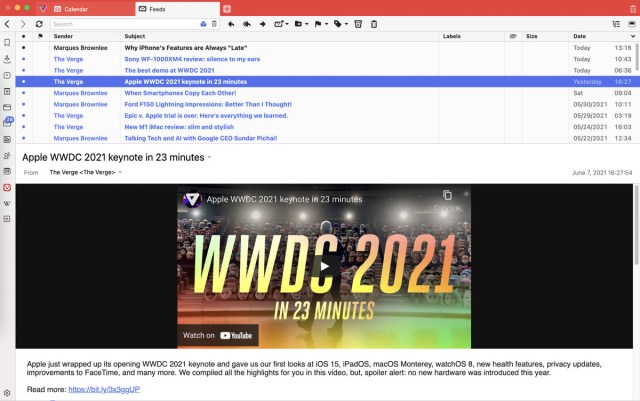Open a new tab with plus button
Viewport: 640px width, 401px height.
coord(227,9)
